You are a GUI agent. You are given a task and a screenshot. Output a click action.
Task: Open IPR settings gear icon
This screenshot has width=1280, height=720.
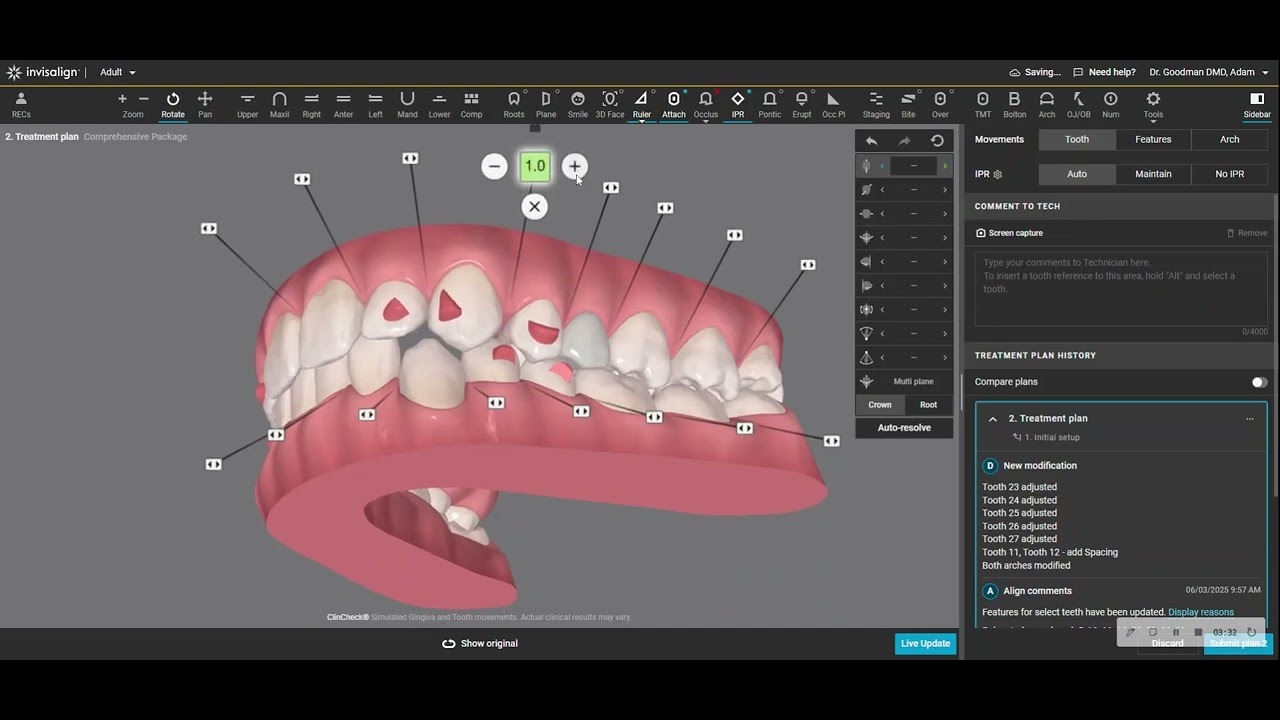tap(997, 174)
